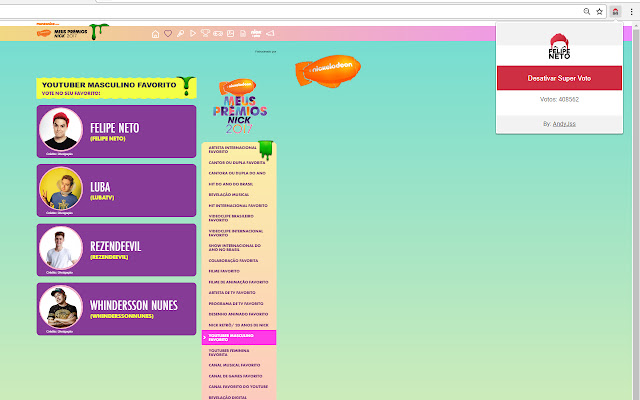Choose Desenho Animado Favorito category
Viewport: 640px width, 400px height.
pyautogui.click(x=238, y=314)
